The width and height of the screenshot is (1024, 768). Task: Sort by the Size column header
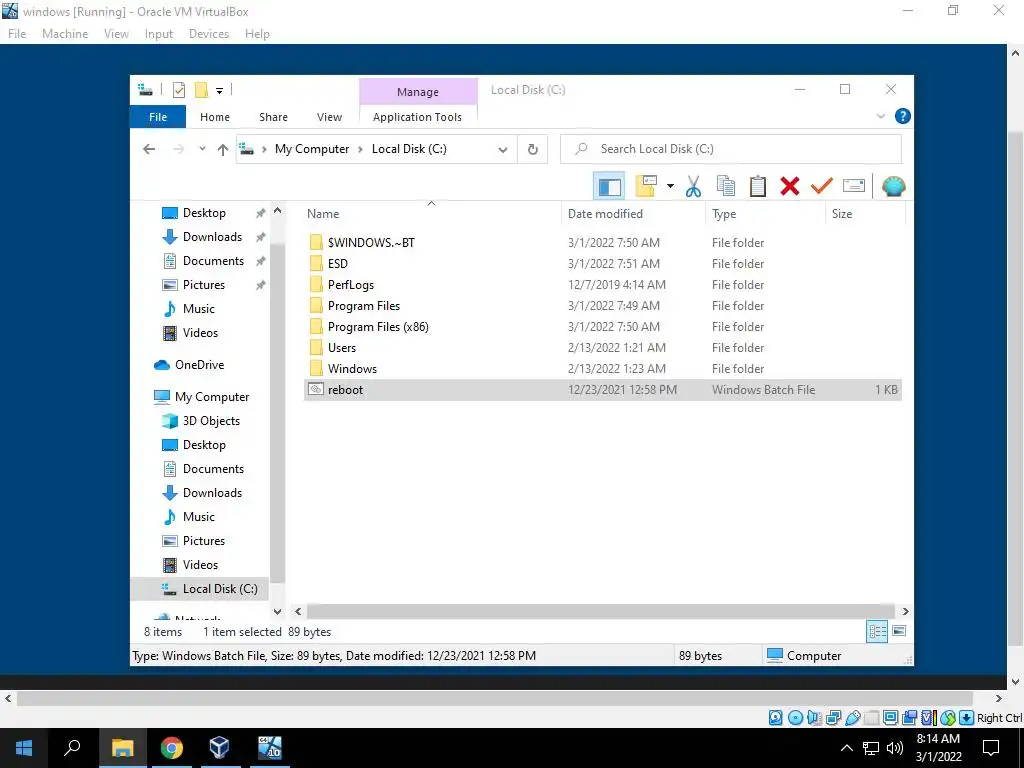(865, 214)
